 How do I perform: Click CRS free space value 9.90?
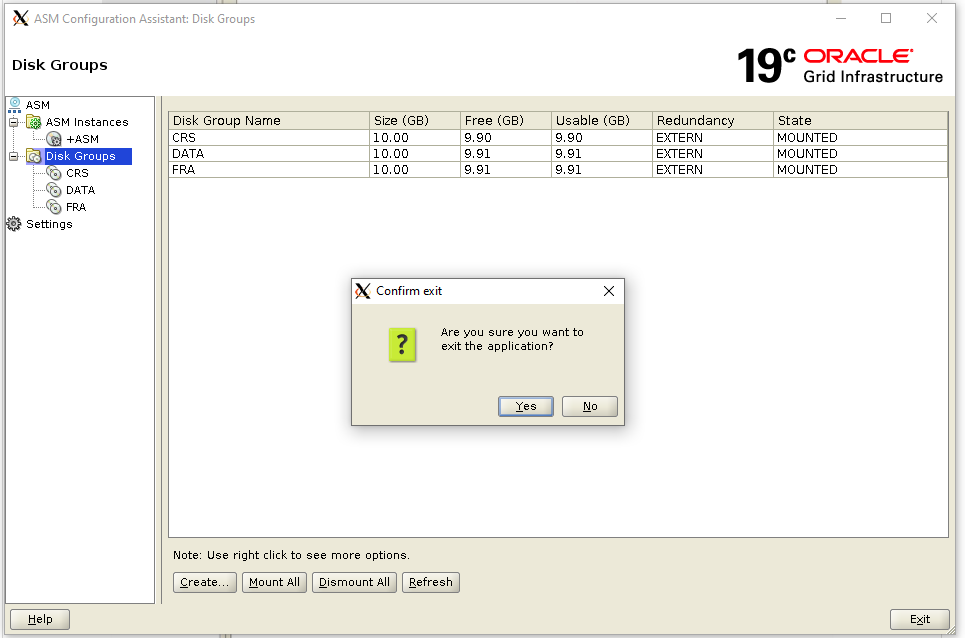(x=506, y=138)
